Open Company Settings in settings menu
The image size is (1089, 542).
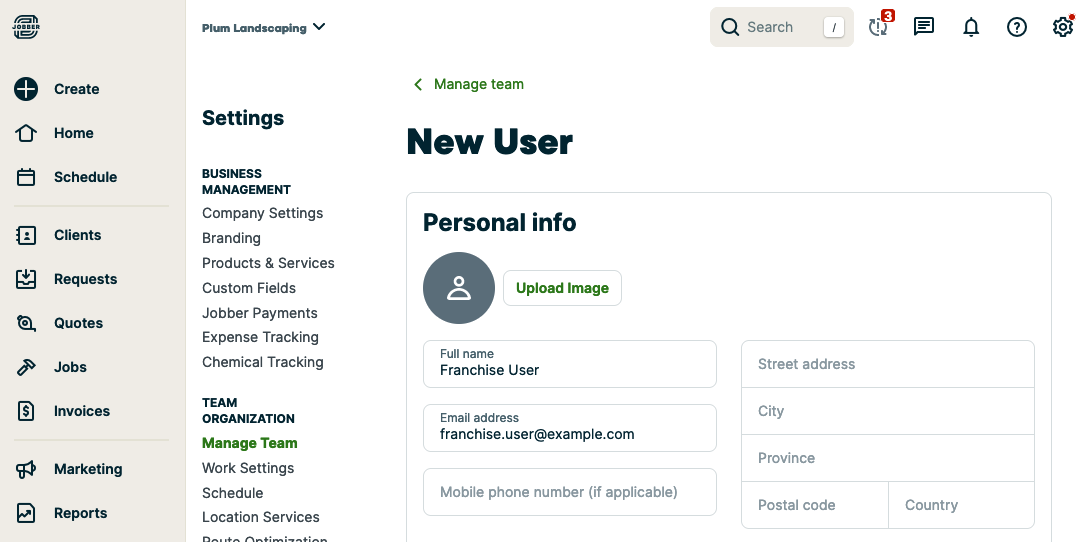pyautogui.click(x=262, y=213)
